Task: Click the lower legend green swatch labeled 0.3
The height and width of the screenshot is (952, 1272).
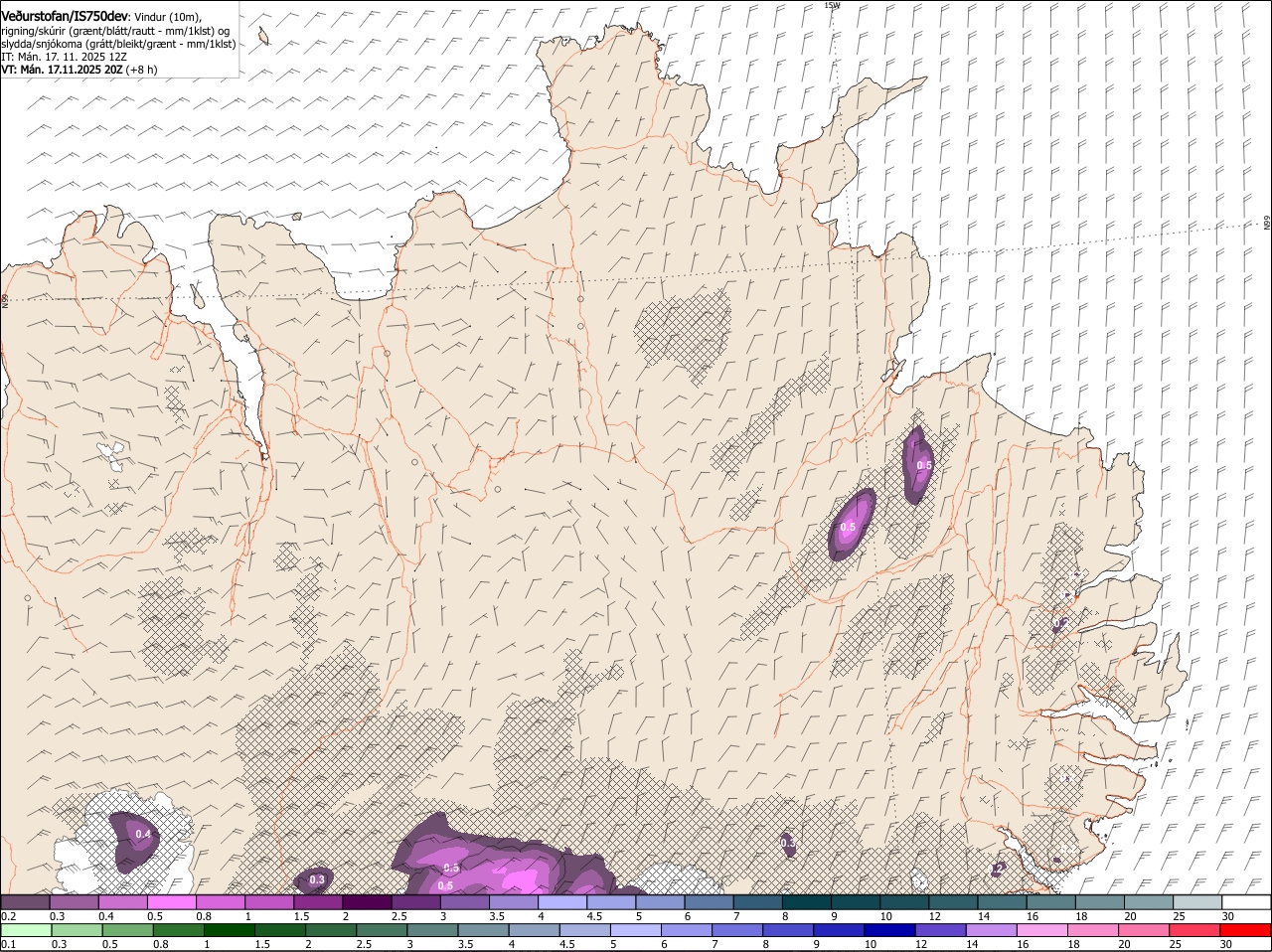Action: point(77,930)
